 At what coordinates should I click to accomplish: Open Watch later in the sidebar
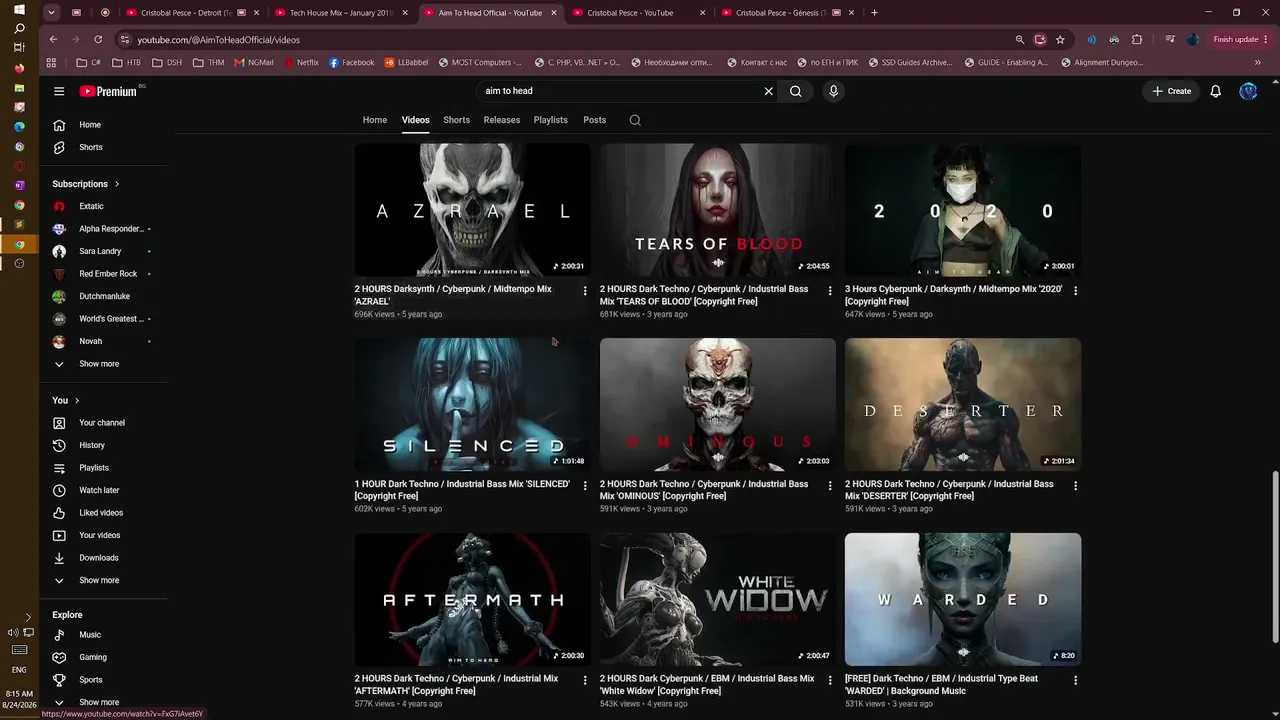click(99, 490)
